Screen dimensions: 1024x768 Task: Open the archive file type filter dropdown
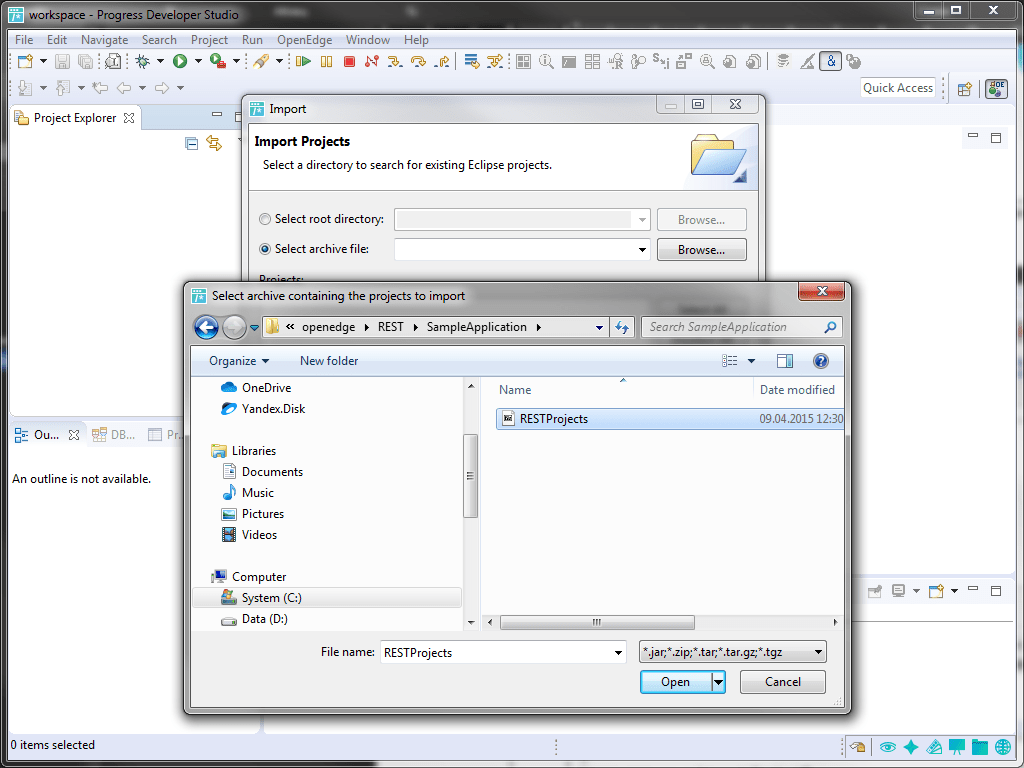click(x=818, y=652)
